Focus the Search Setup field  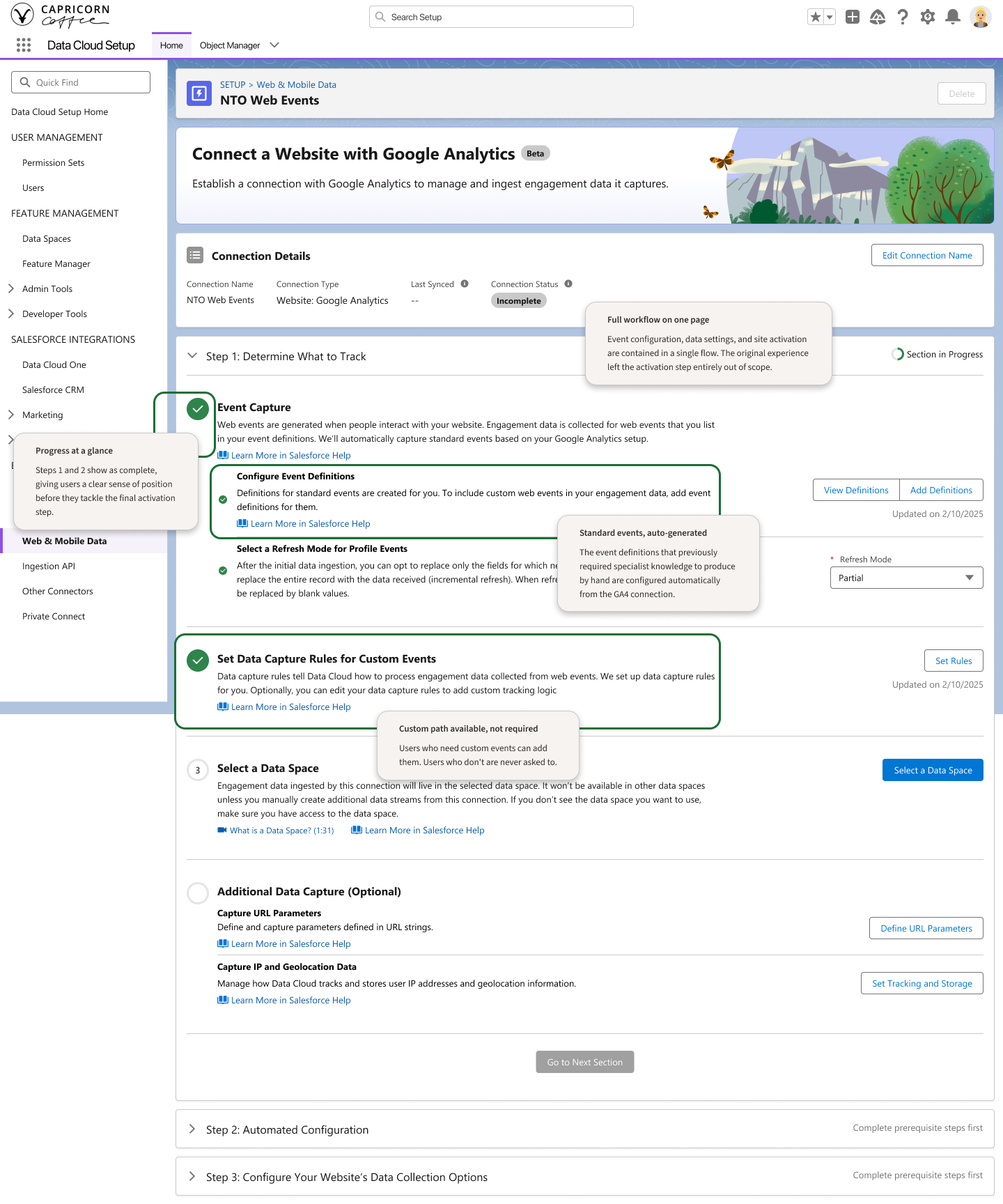coord(501,17)
